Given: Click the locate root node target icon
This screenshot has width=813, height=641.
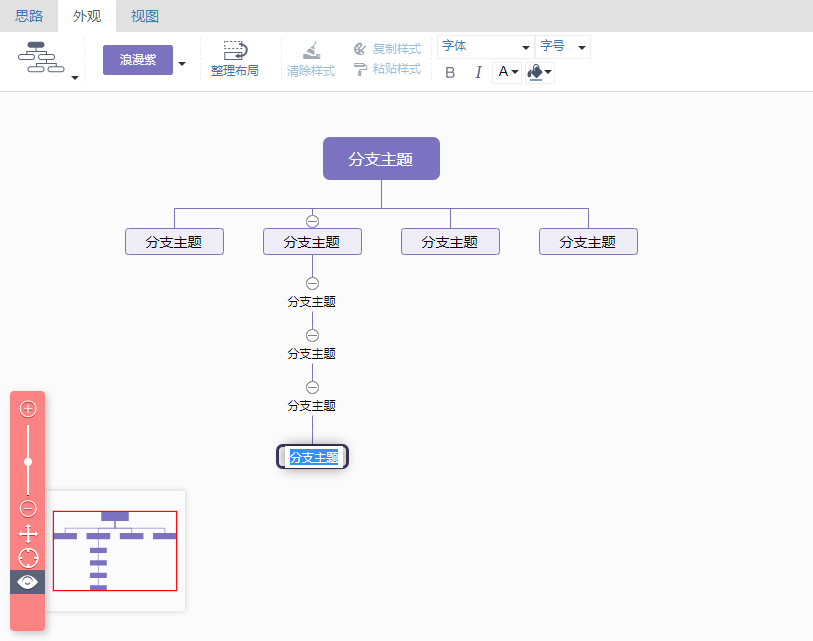Looking at the screenshot, I should coord(28,558).
